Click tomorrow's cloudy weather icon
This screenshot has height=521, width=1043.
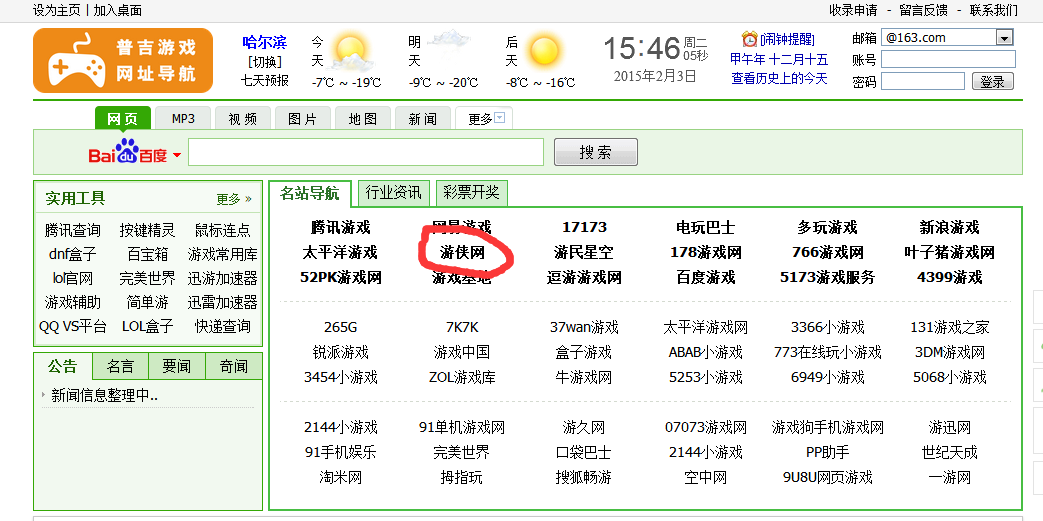449,39
